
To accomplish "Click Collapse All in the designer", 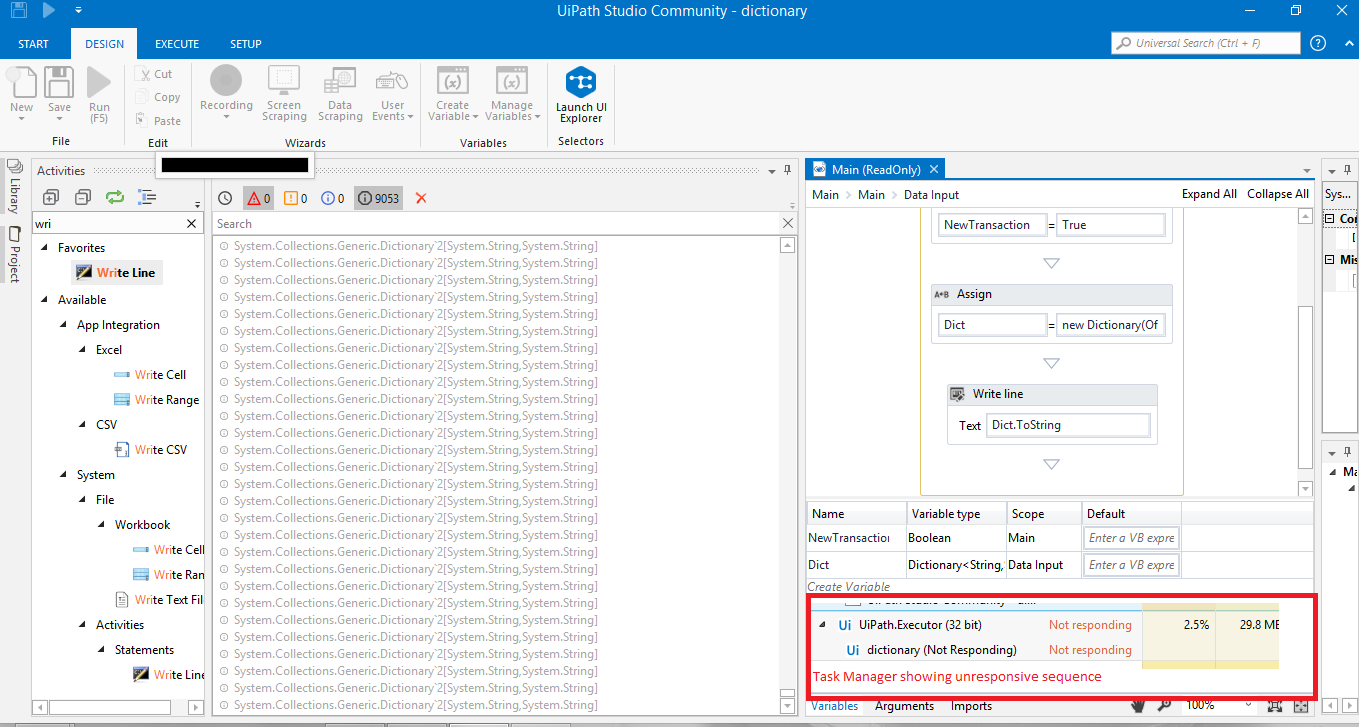I will (x=1277, y=194).
